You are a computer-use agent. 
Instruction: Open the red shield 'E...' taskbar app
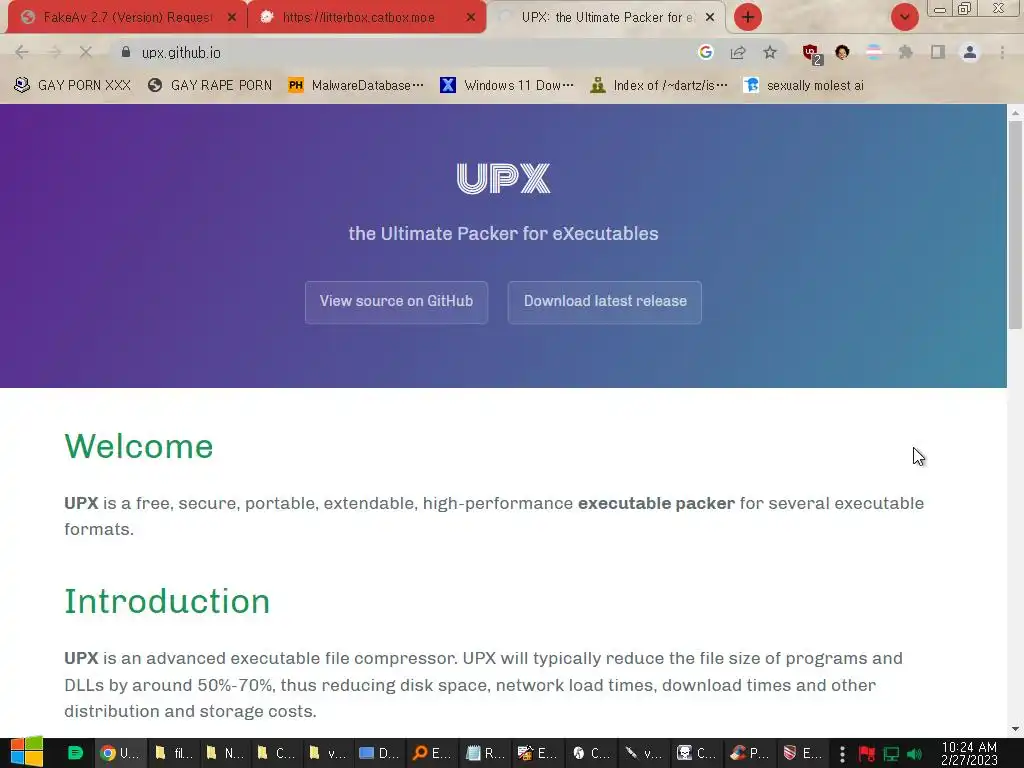click(x=801, y=753)
